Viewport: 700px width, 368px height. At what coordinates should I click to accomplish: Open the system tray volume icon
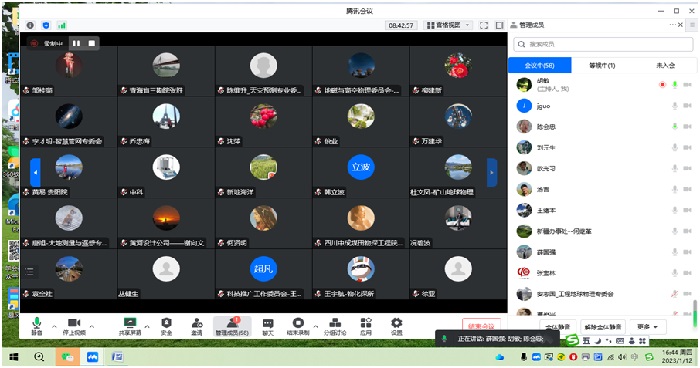622,357
